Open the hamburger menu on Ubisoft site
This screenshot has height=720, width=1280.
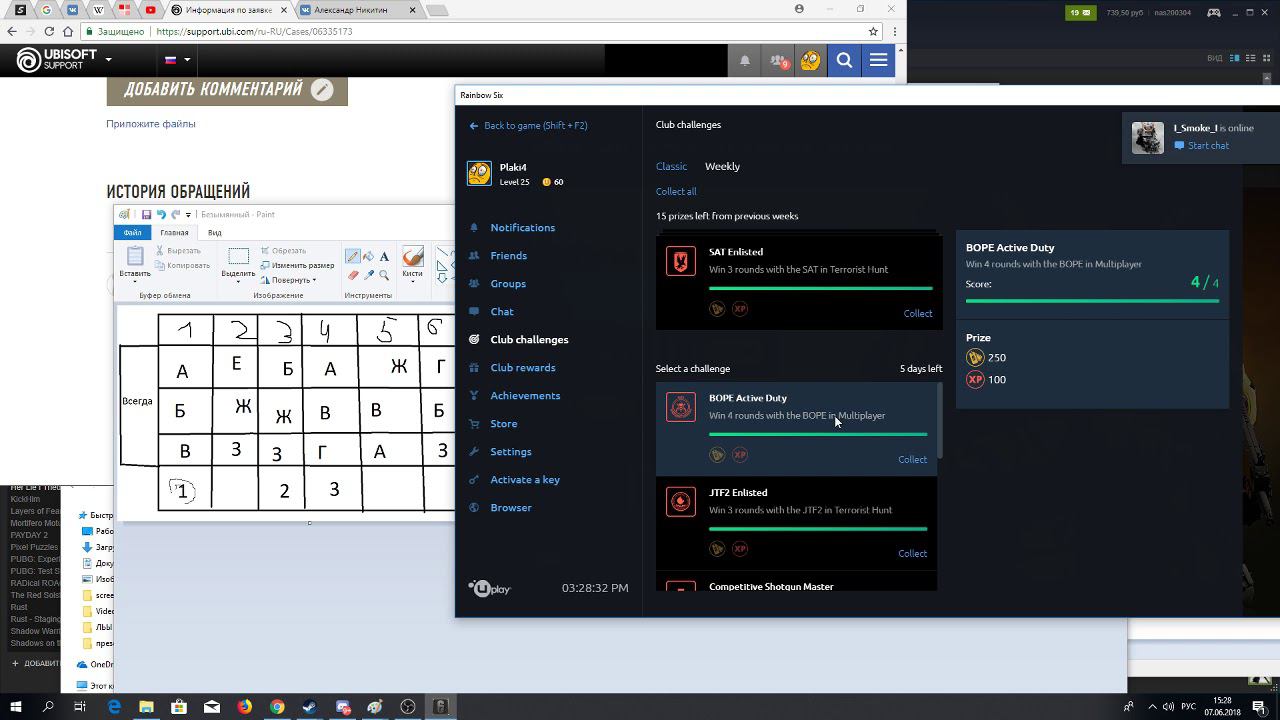point(878,60)
